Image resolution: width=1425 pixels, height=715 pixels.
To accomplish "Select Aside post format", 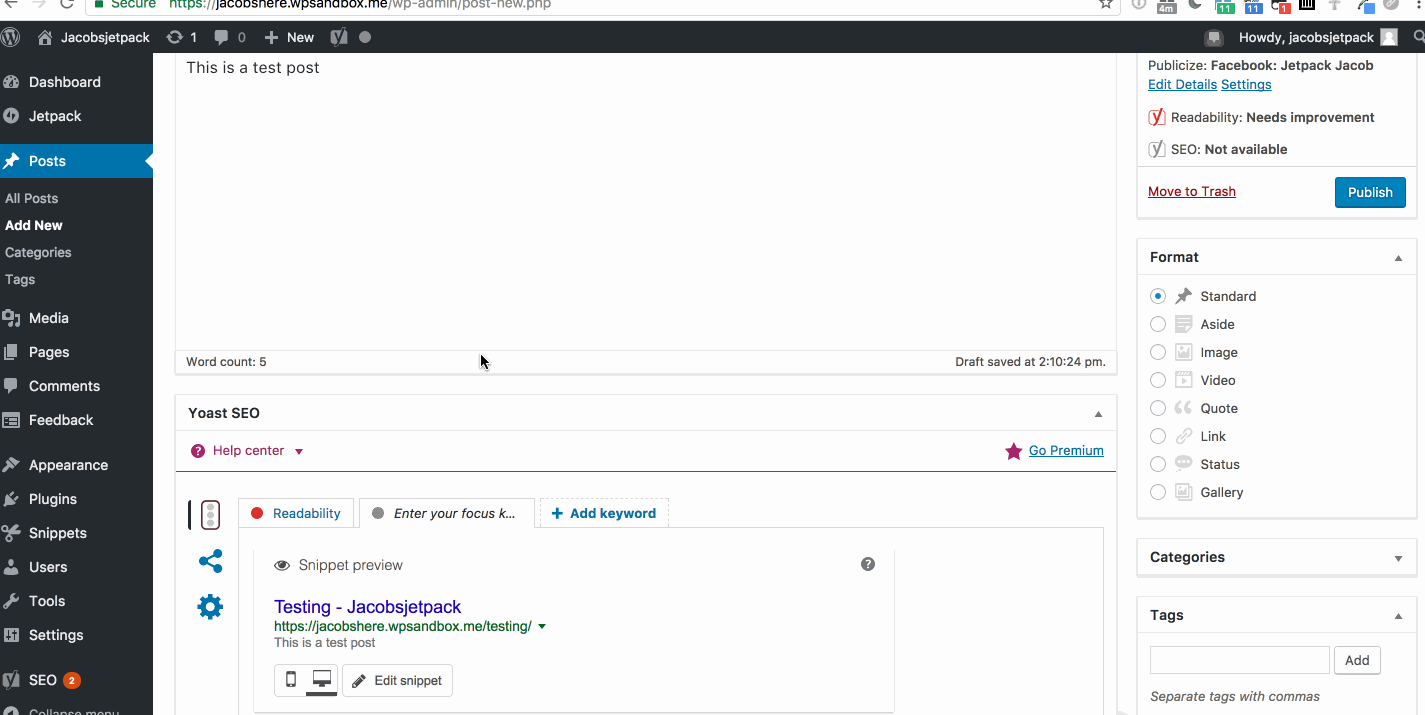I will pyautogui.click(x=1158, y=324).
